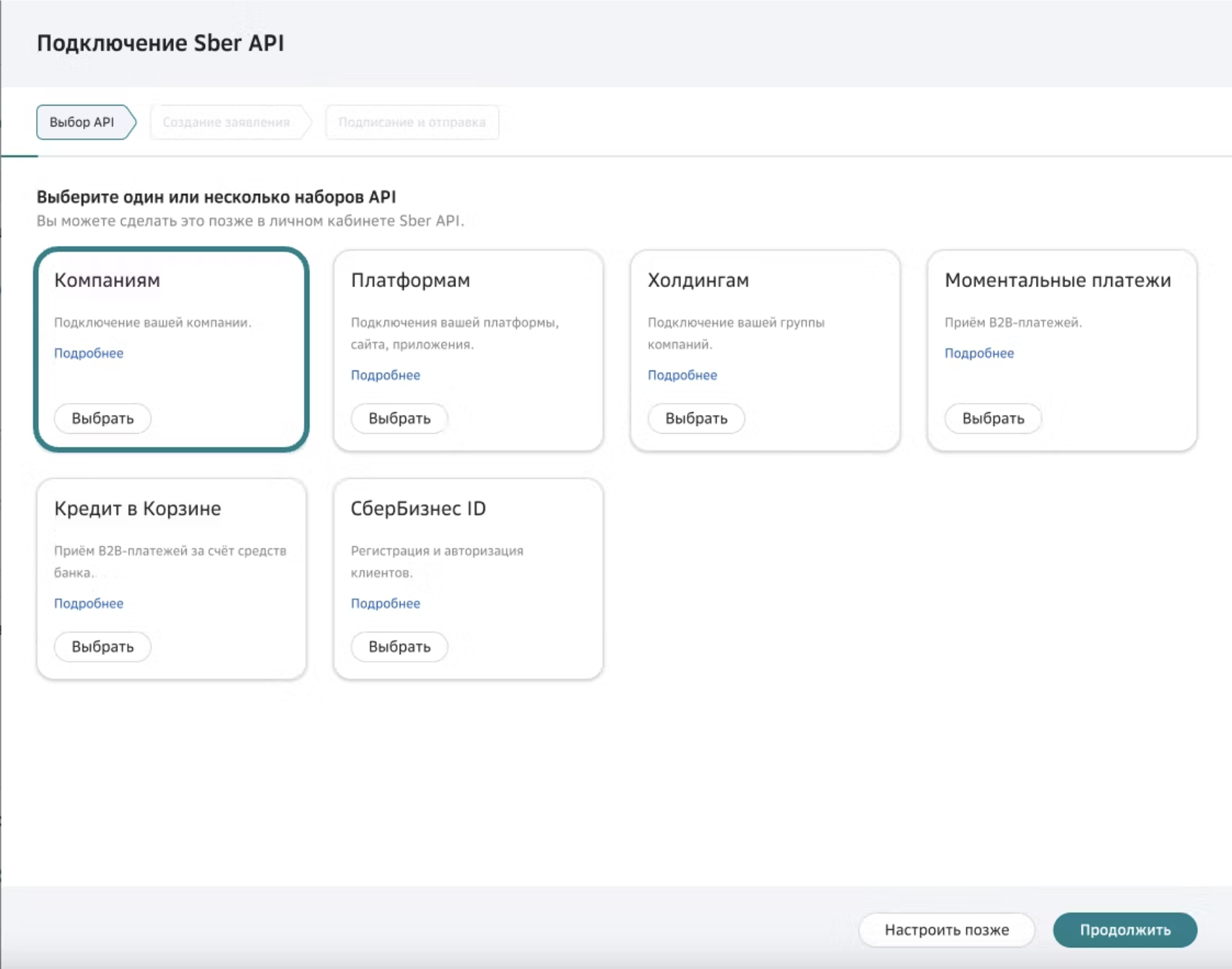Click Выбрать in the Холдингам card
Image resolution: width=1232 pixels, height=969 pixels.
[697, 418]
